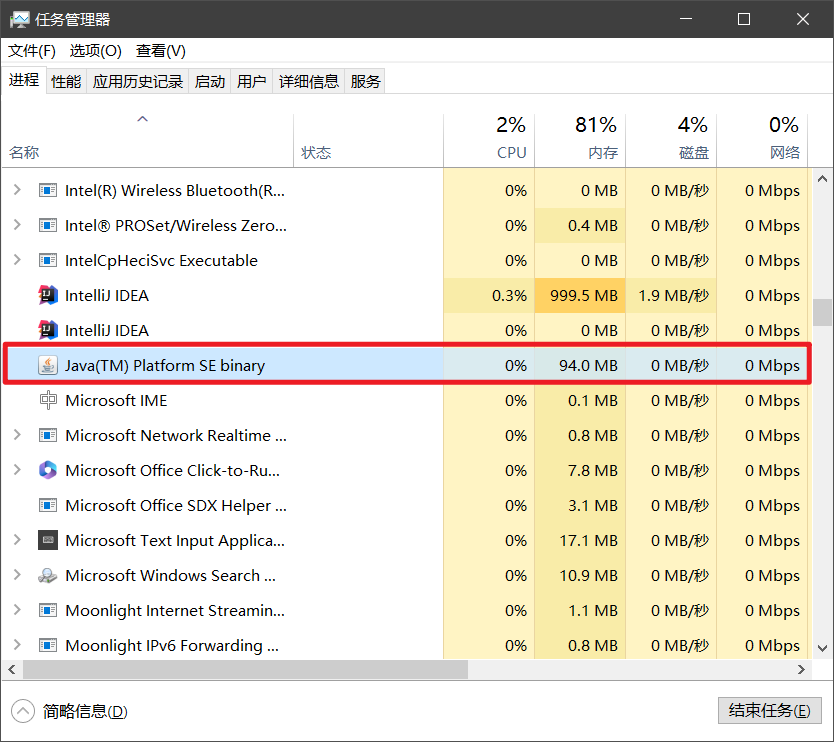The height and width of the screenshot is (742, 834).
Task: Click the vertical scrollbar up arrow
Action: pos(822,179)
